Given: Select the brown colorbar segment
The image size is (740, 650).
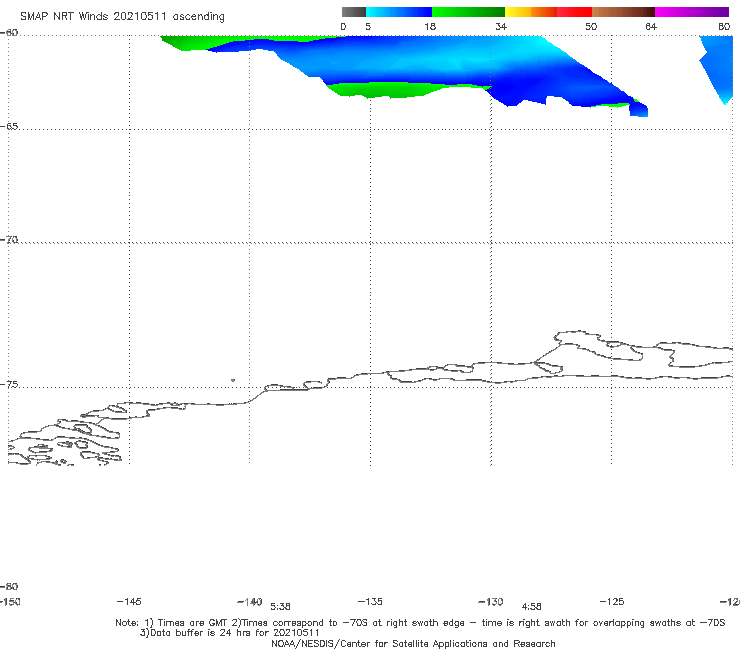Looking at the screenshot, I should pos(623,12).
